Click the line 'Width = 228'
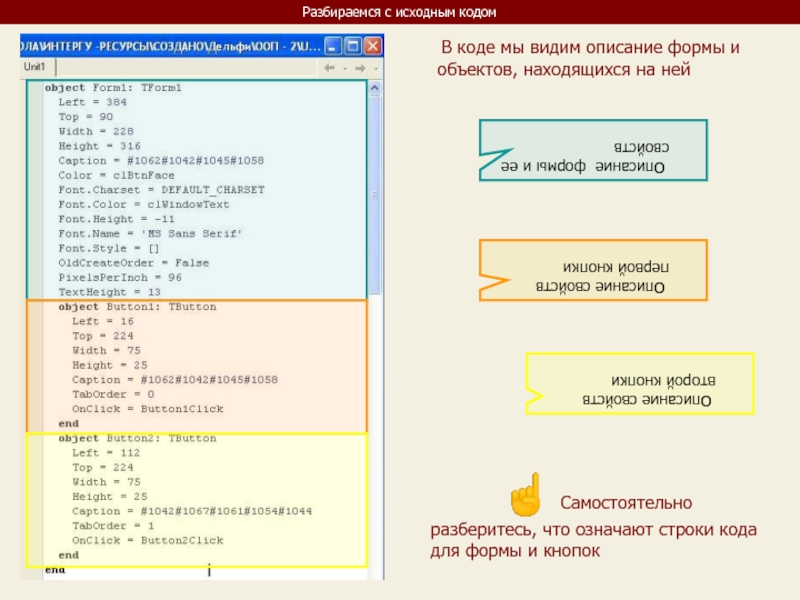Image resolution: width=800 pixels, height=600 pixels. 96,132
